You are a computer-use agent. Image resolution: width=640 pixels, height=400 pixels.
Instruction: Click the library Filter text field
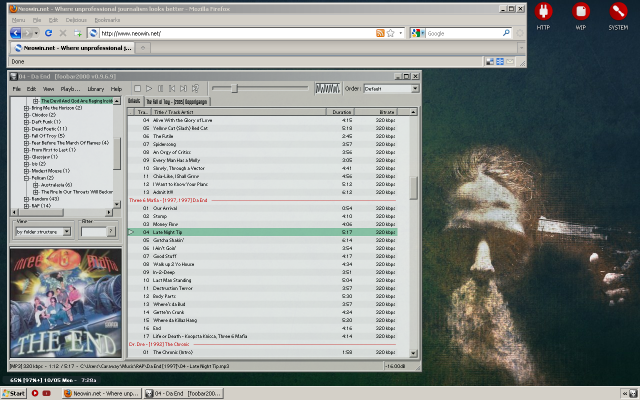click(x=93, y=232)
